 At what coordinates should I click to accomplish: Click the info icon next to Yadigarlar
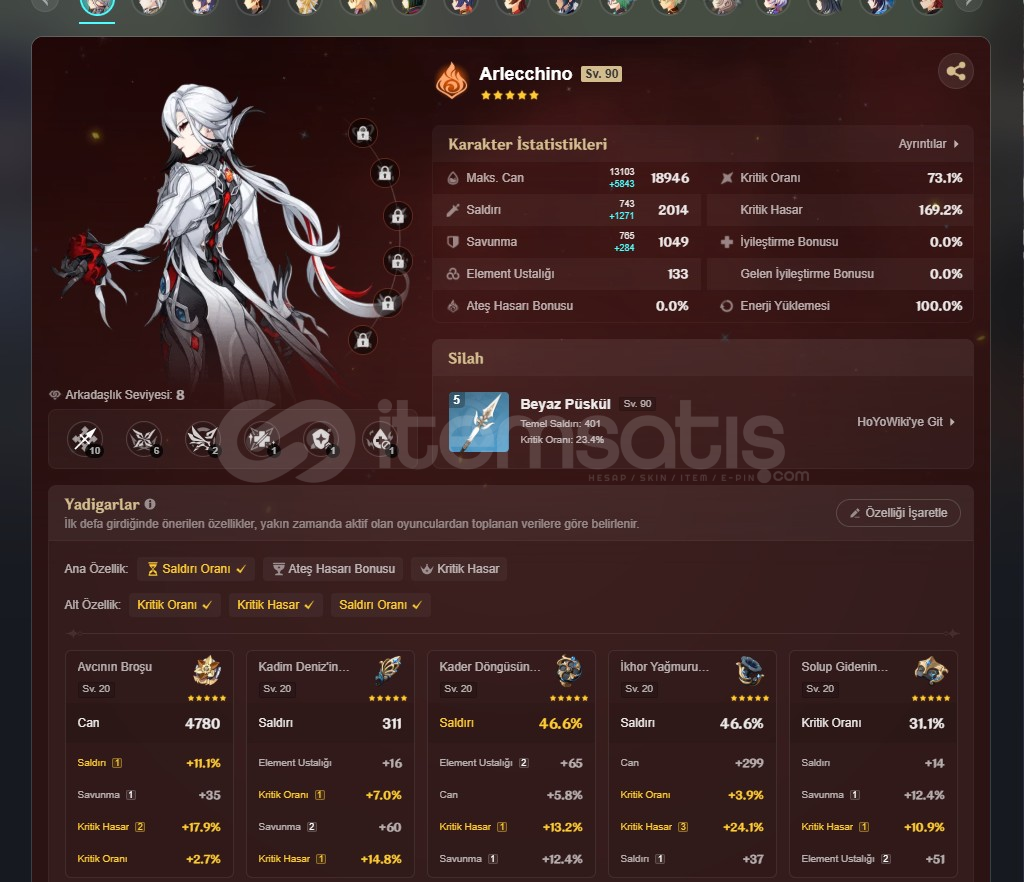(150, 504)
